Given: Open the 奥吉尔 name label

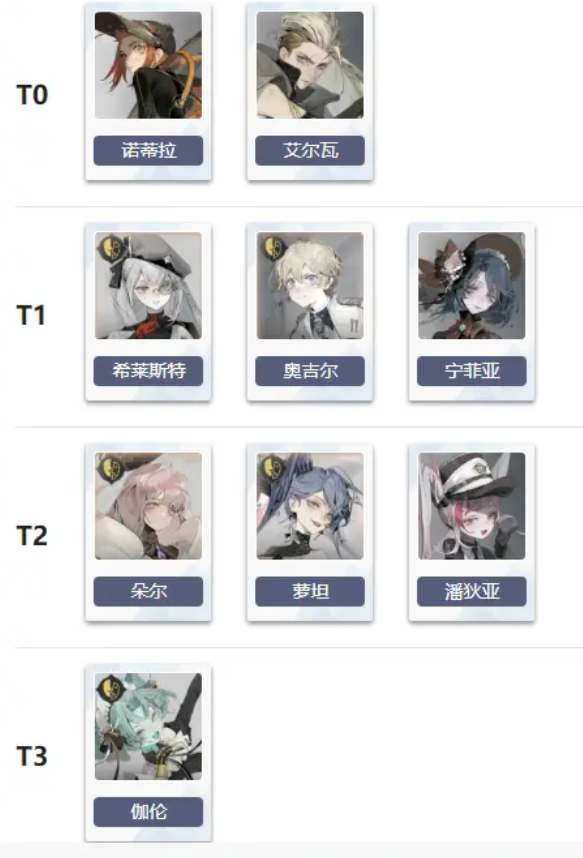Looking at the screenshot, I should pos(310,371).
